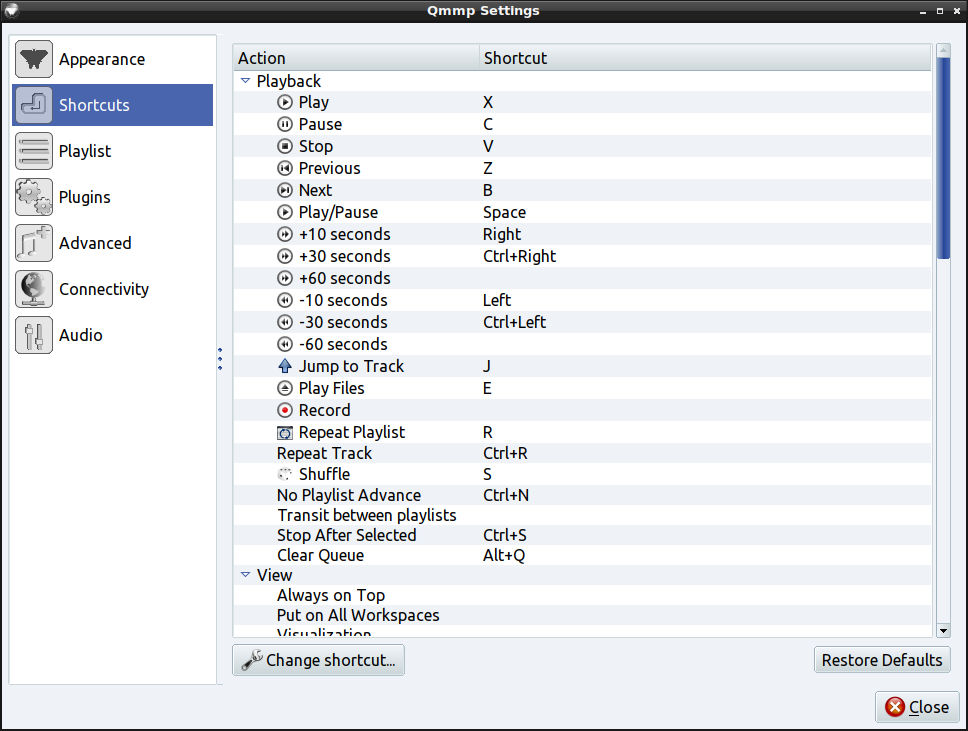
Task: Collapse the View tree group
Action: (246, 575)
